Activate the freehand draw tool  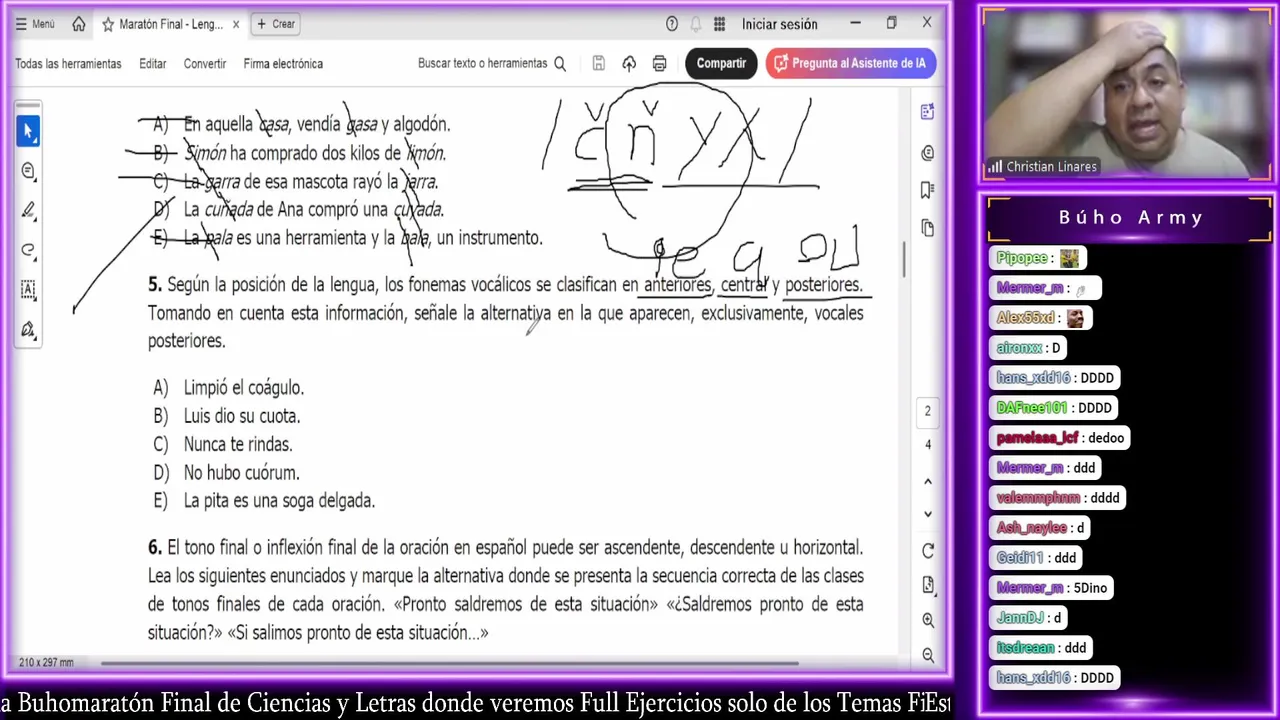coord(28,251)
